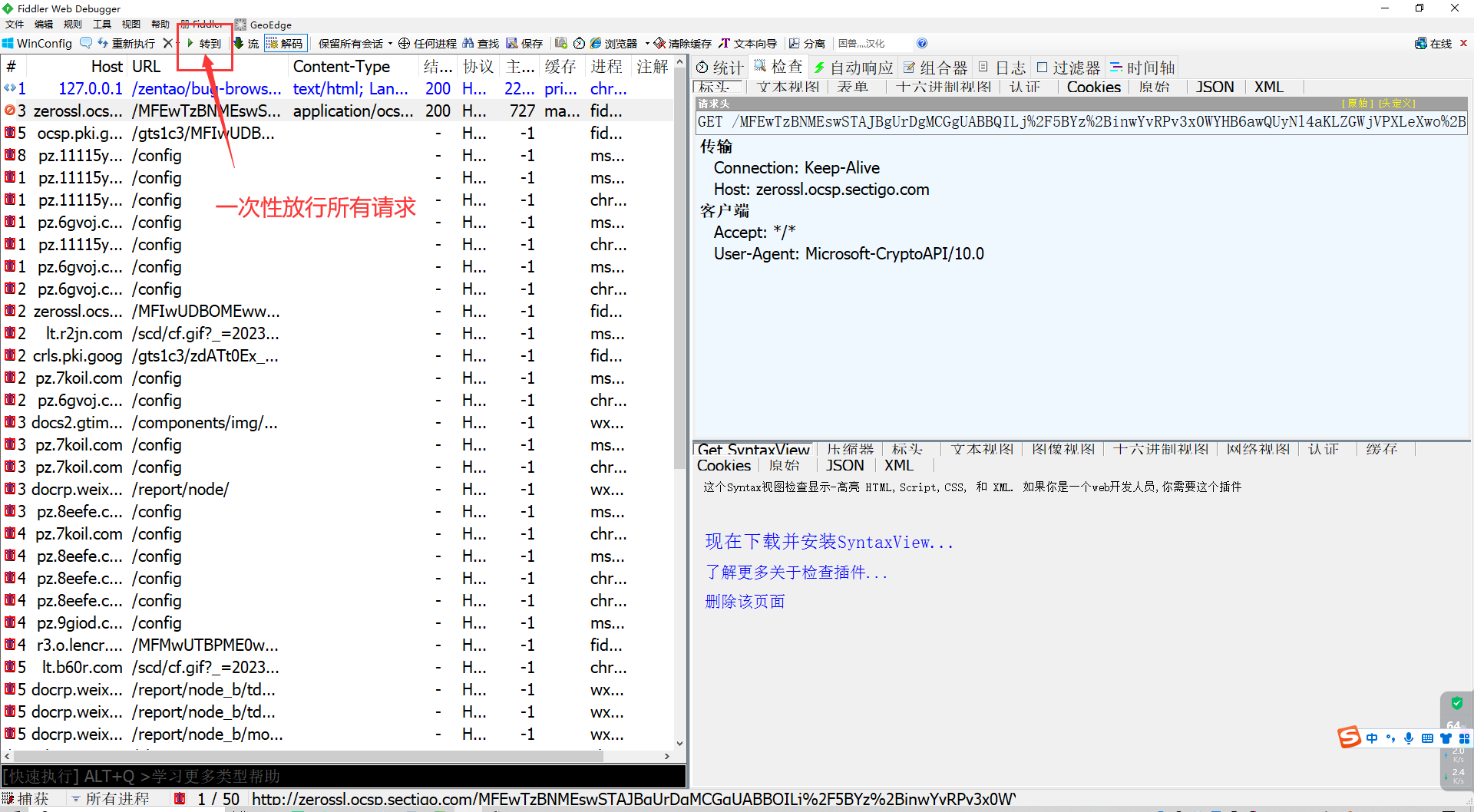Viewport: 1474px width, 812px height.
Task: Open the 规则 (Rules) menu
Action: [x=72, y=25]
